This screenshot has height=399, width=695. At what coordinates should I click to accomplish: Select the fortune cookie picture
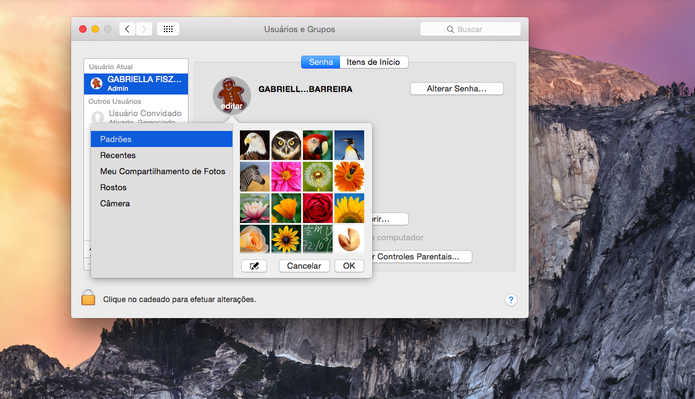coord(349,239)
